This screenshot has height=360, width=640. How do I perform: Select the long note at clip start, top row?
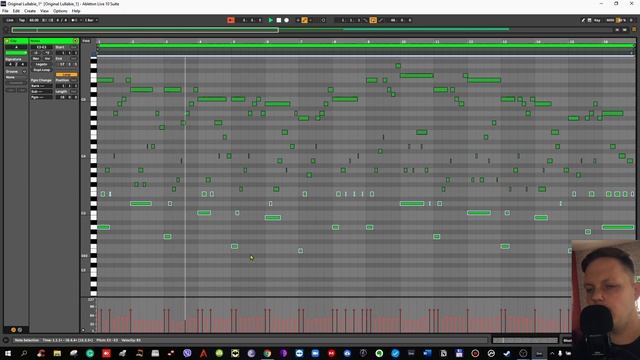(x=105, y=80)
